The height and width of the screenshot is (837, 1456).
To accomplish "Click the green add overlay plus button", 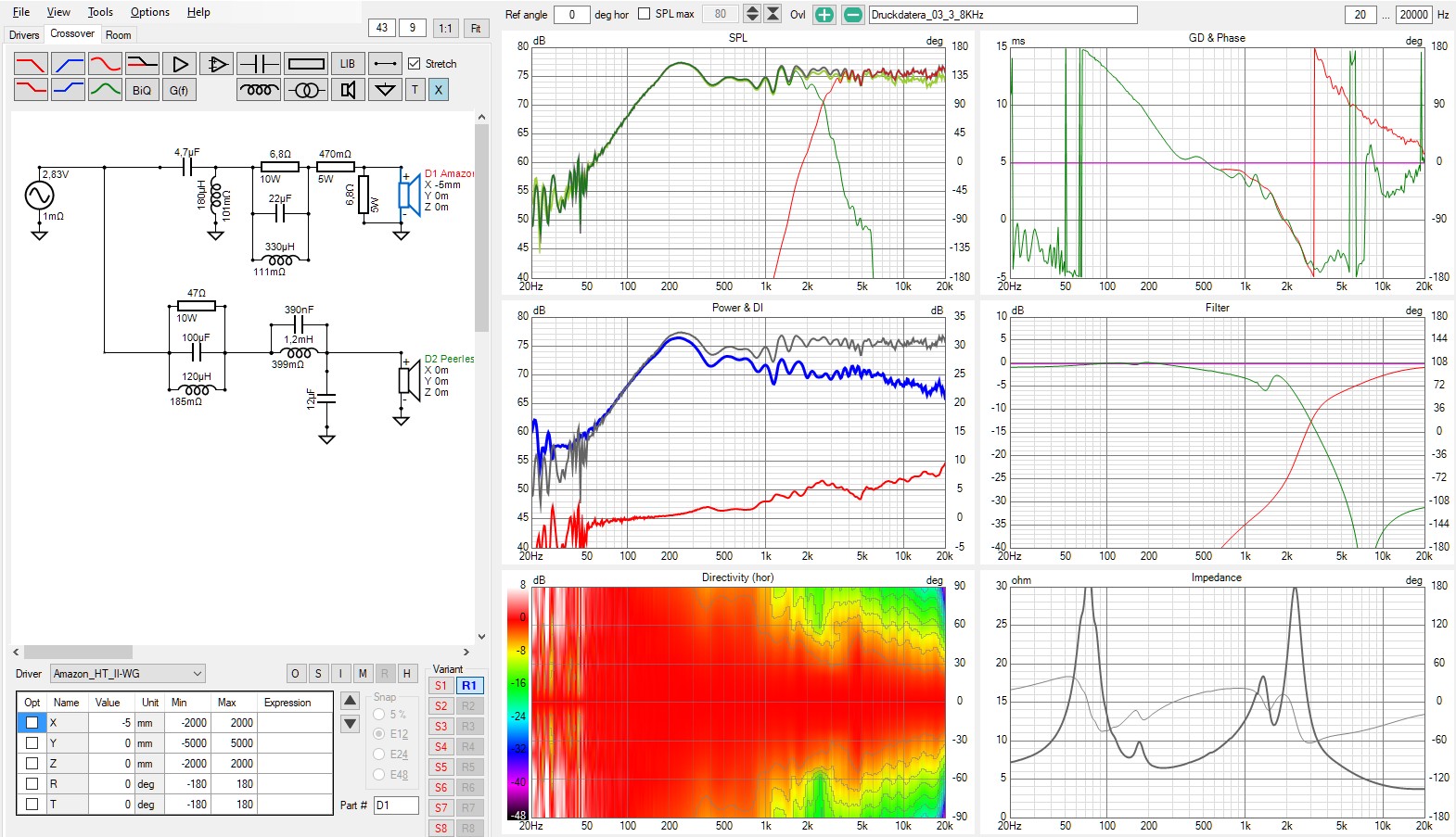I will [x=824, y=15].
